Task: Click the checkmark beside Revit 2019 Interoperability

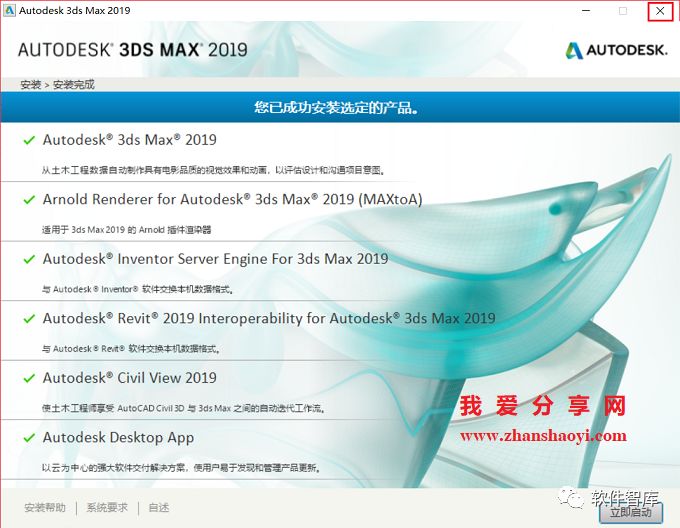Action: pos(29,319)
